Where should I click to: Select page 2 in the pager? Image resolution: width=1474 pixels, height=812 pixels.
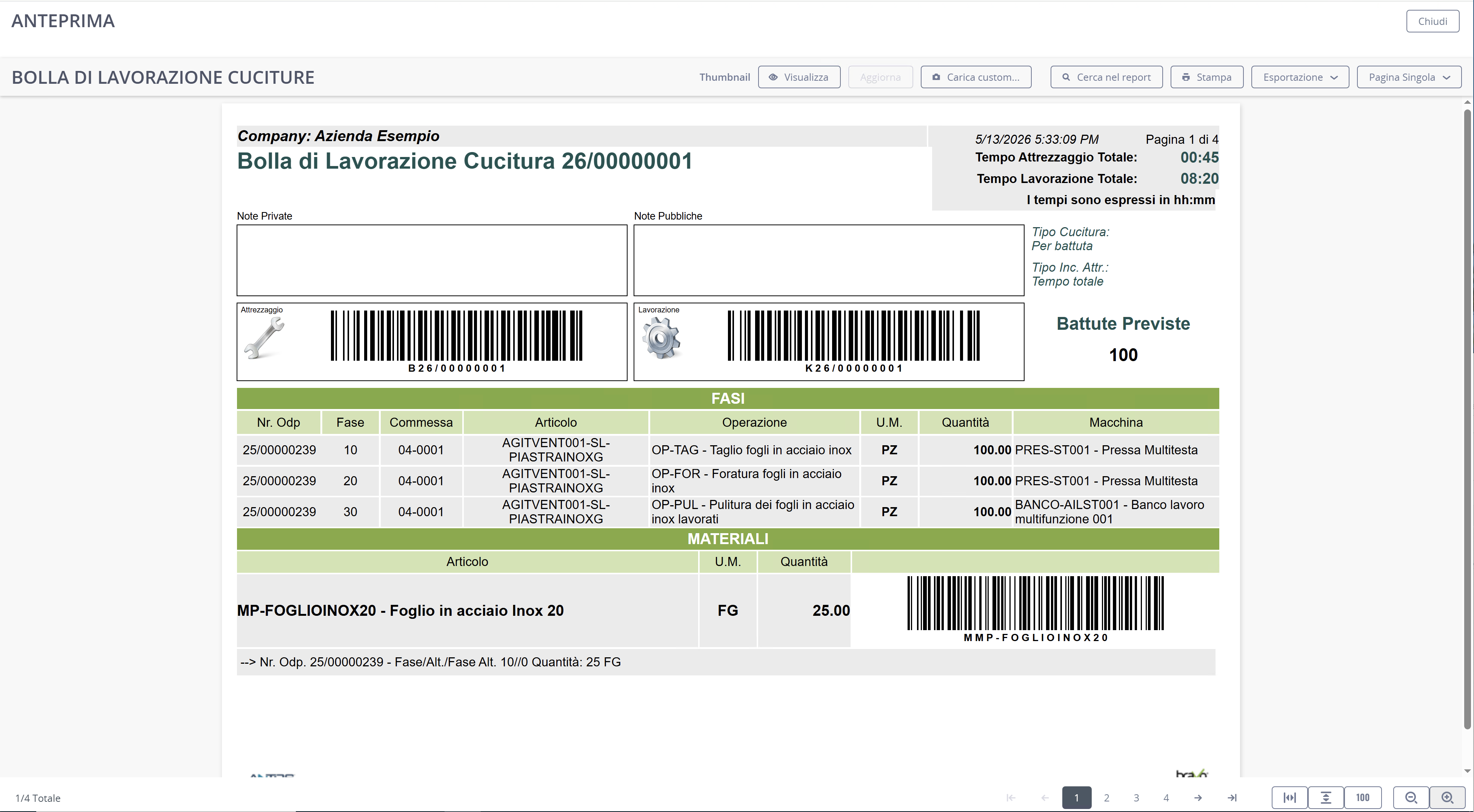[1107, 798]
